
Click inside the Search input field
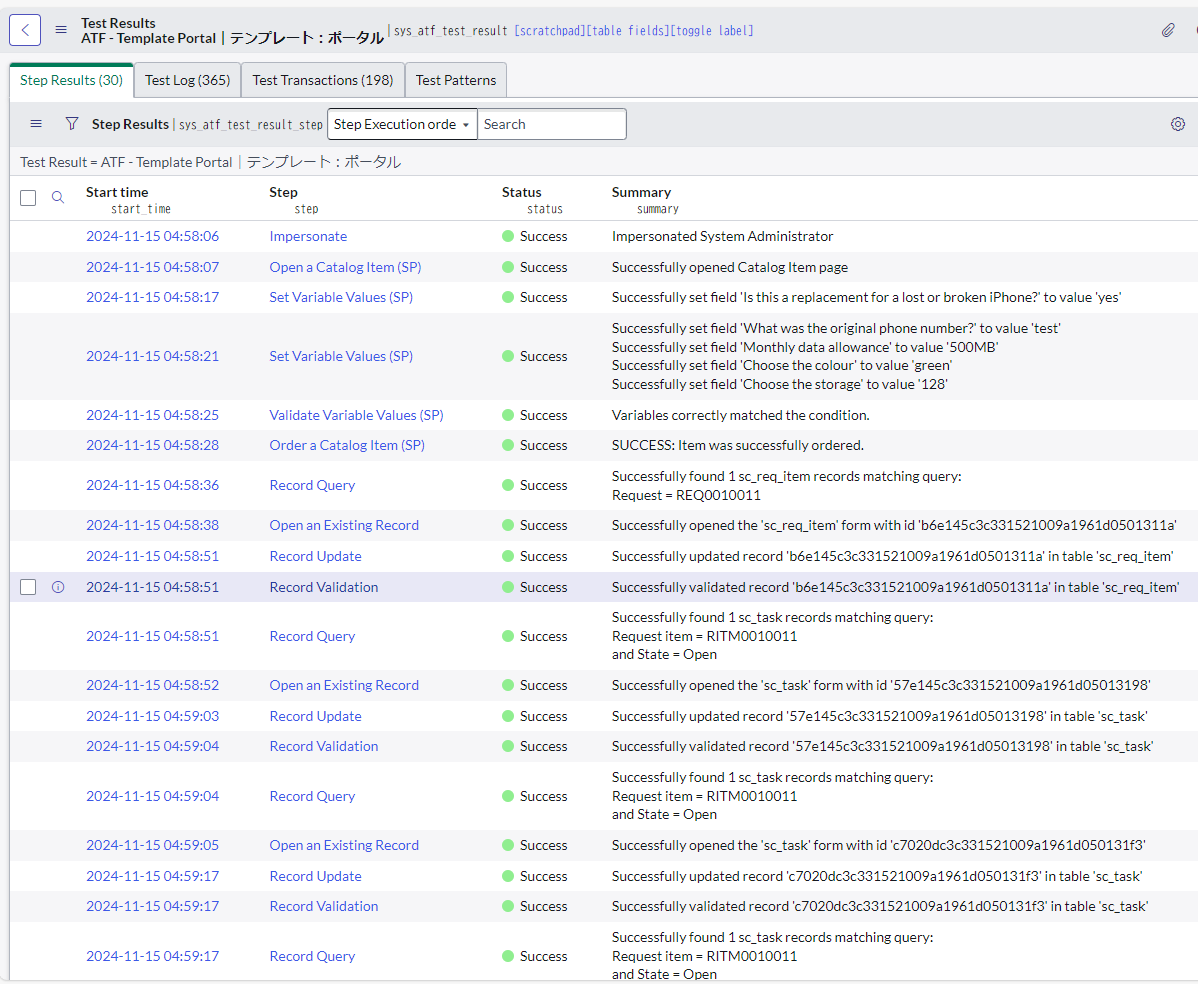[x=552, y=123]
